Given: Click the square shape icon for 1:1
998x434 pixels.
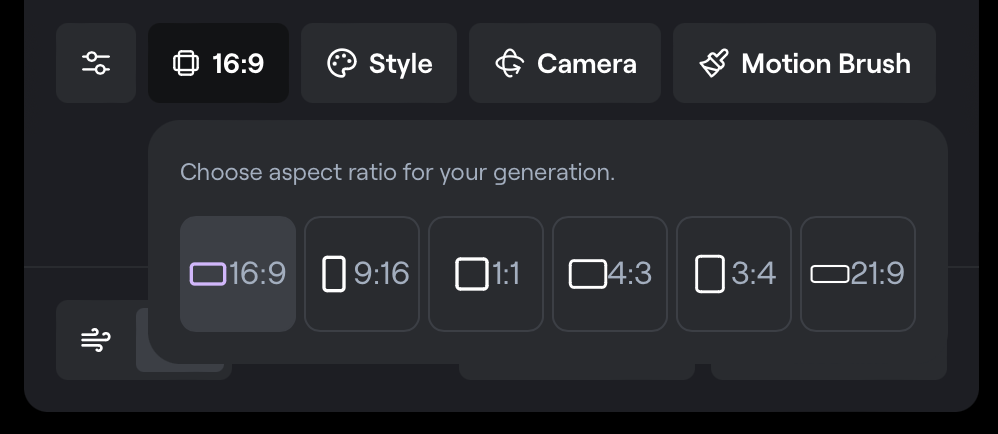Looking at the screenshot, I should [471, 274].
